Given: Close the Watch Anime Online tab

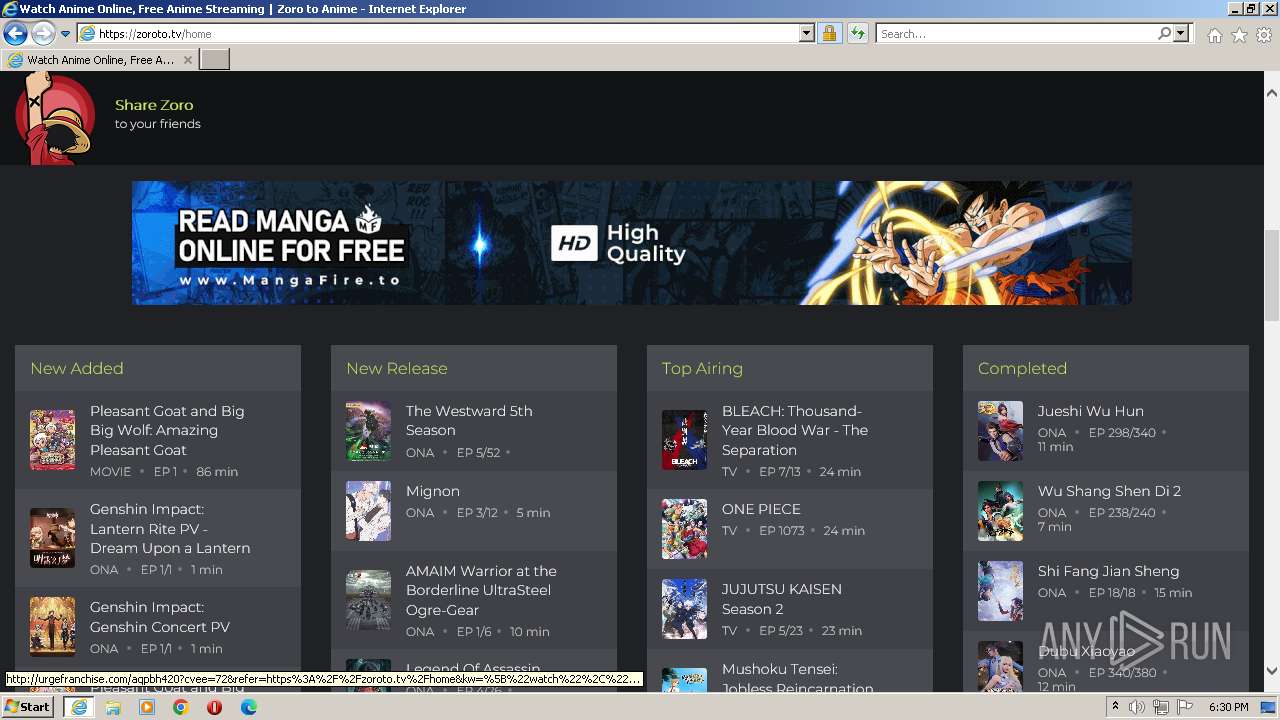Looking at the screenshot, I should (x=187, y=60).
